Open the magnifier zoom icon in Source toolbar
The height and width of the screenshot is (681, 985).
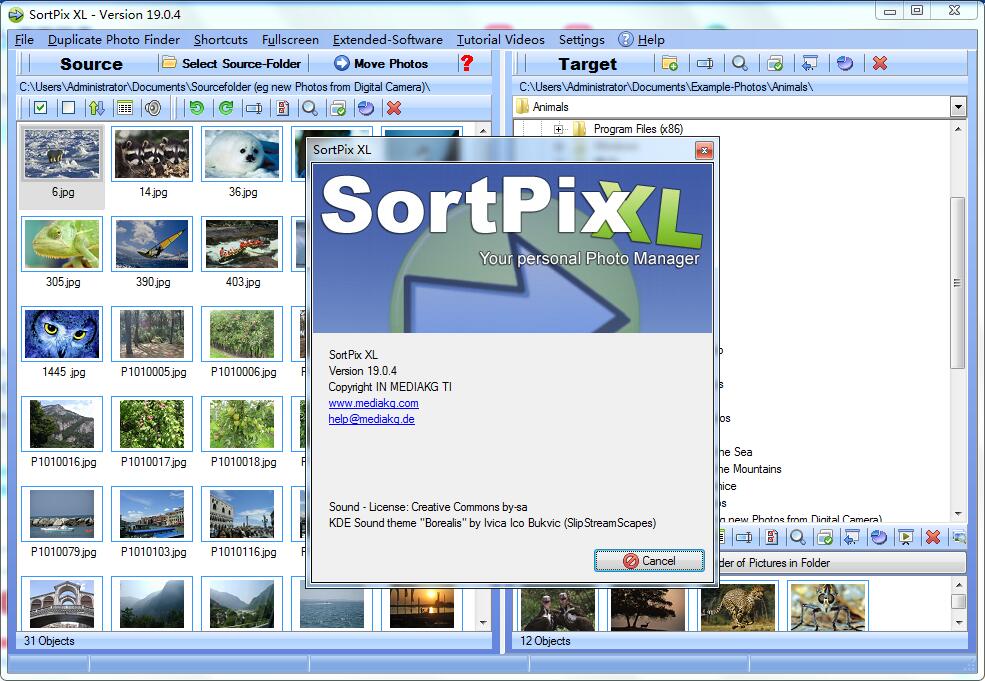[x=310, y=108]
